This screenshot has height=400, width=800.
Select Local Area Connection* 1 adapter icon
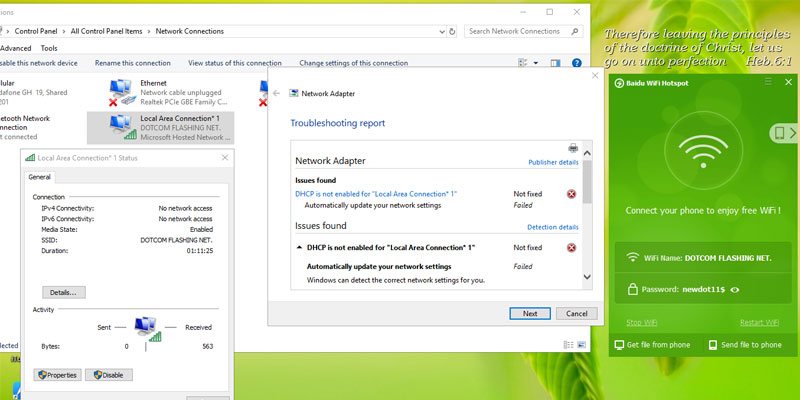[x=123, y=127]
